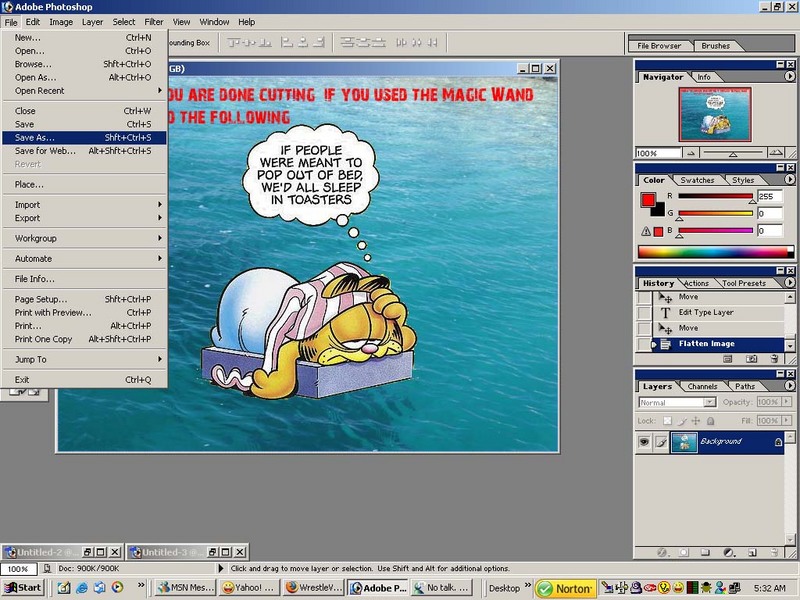Click the Photoshop icon in the title bar

[x=7, y=7]
